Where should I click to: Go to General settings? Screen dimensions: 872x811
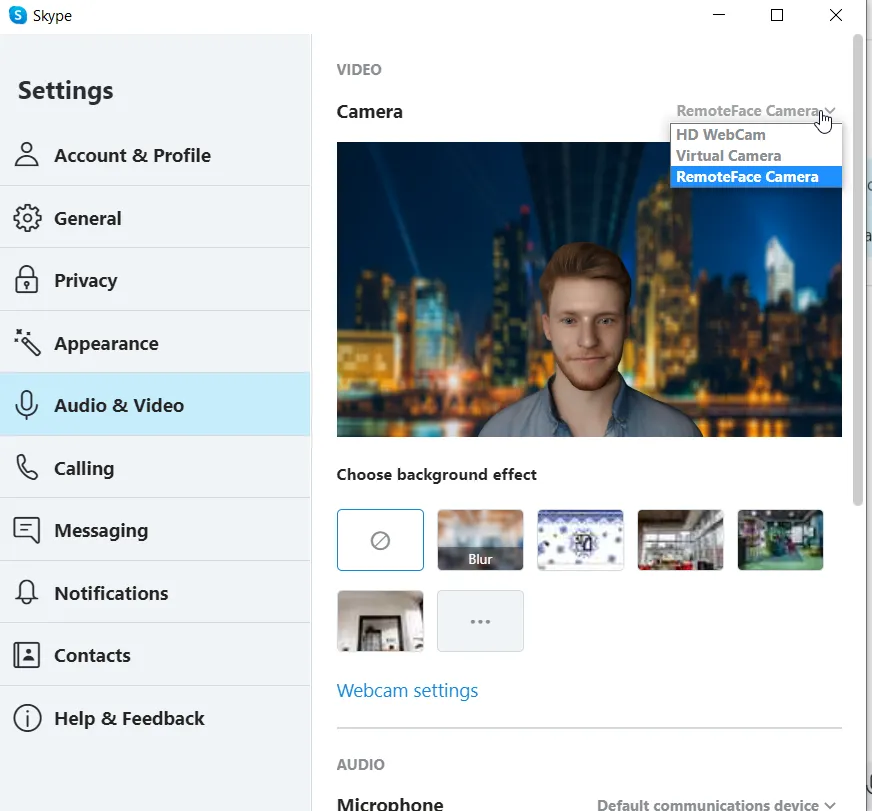[155, 218]
